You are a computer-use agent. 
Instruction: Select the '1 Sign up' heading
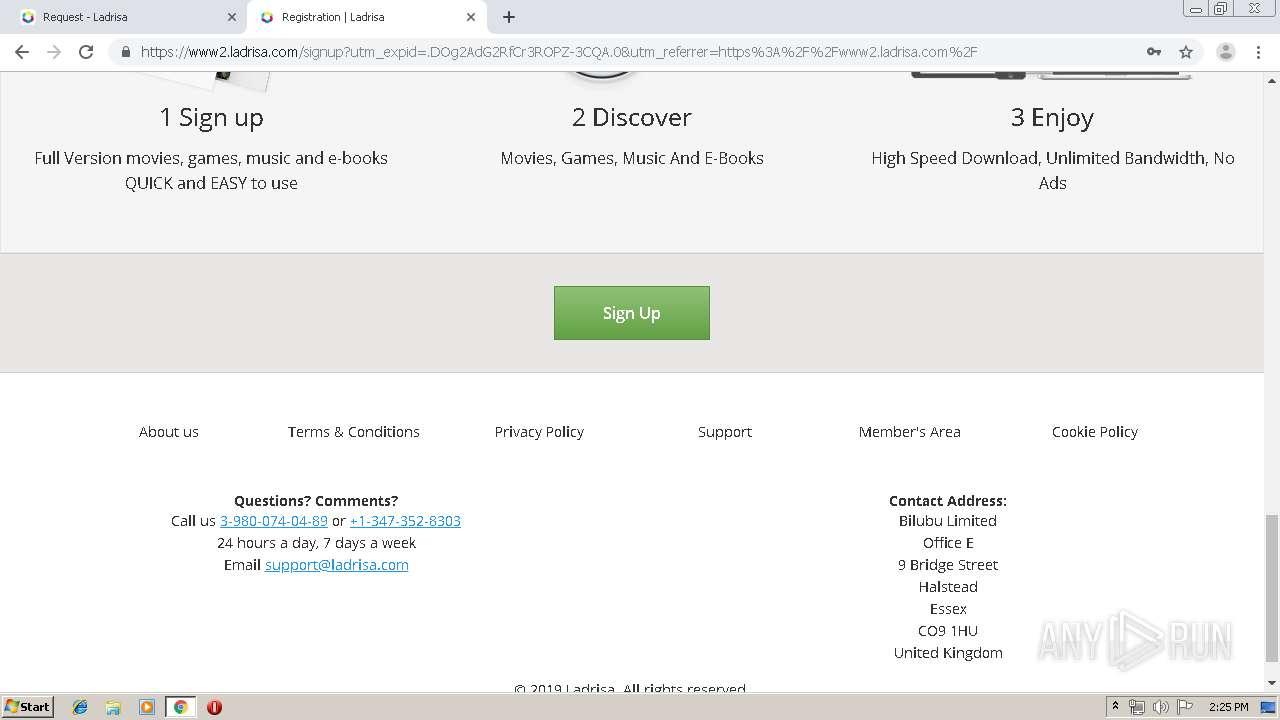(211, 117)
